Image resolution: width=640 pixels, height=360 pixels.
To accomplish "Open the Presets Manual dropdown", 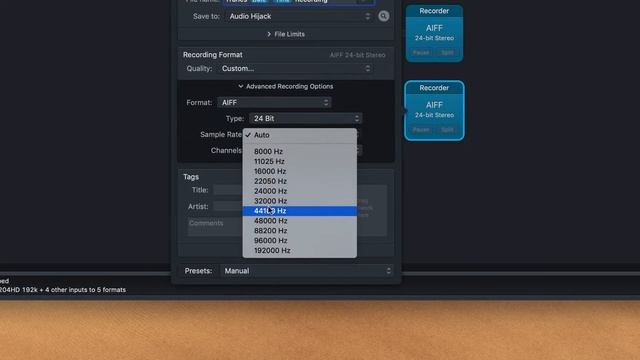I will [x=307, y=271].
